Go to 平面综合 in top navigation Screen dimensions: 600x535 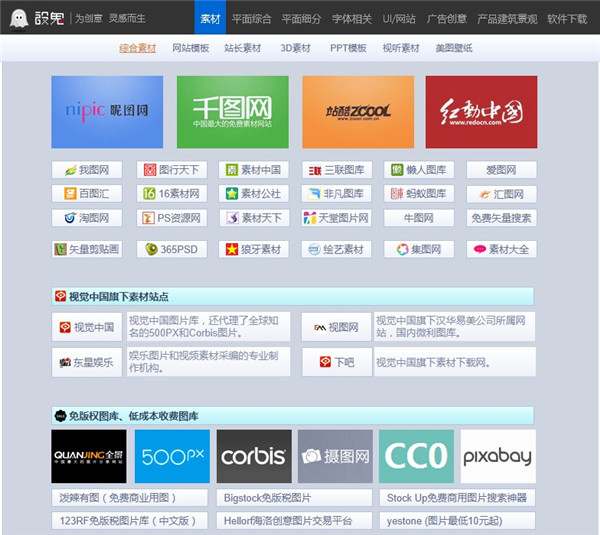point(251,19)
